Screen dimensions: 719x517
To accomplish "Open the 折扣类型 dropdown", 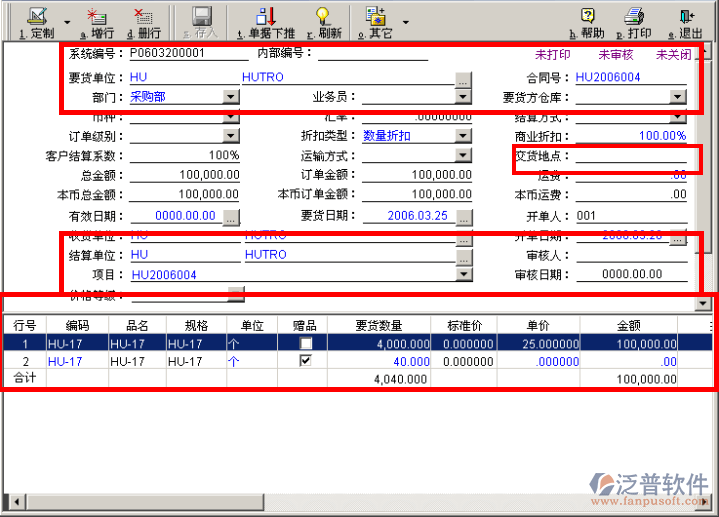I will [x=463, y=135].
